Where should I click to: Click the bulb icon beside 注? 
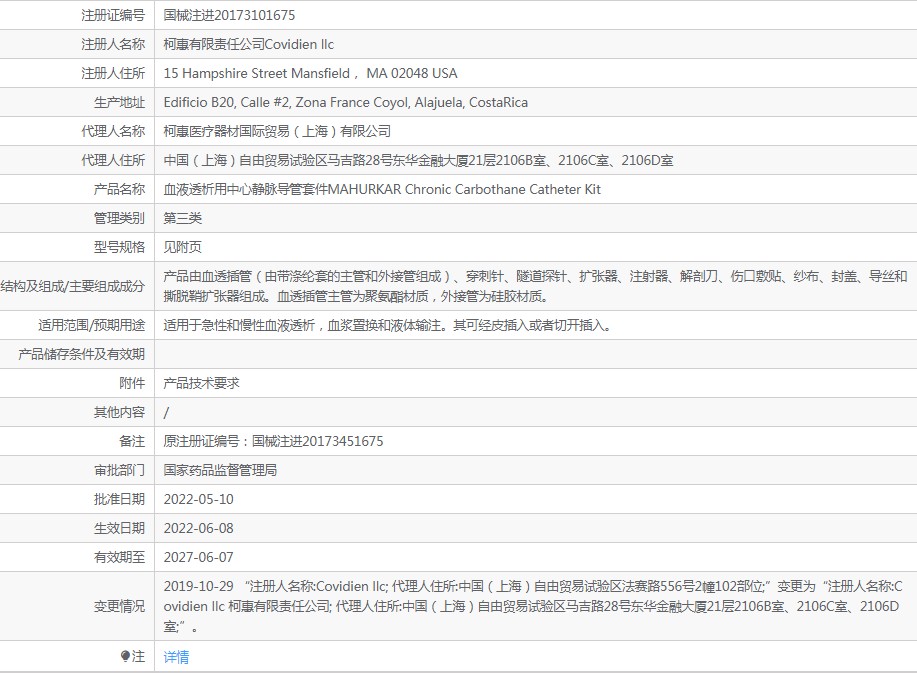[x=125, y=656]
